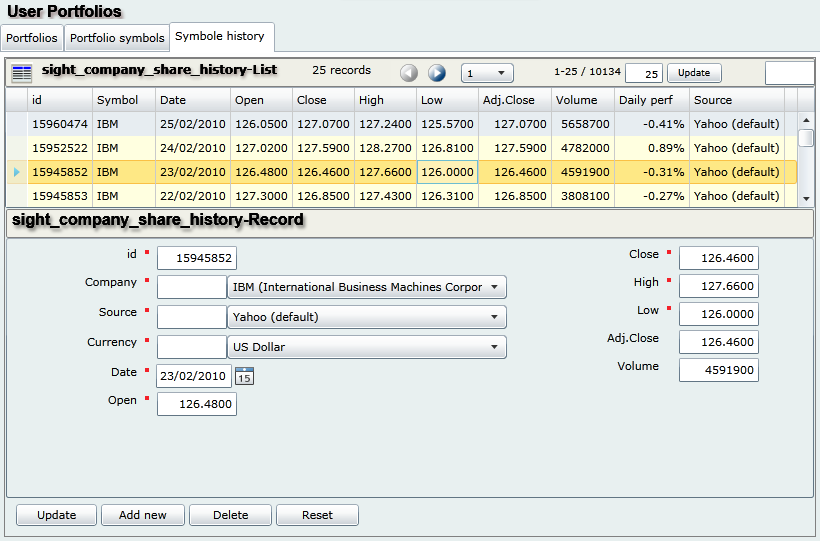Viewport: 820px width, 541px height.
Task: Click Daily perf cell 0.89%
Action: click(652, 148)
